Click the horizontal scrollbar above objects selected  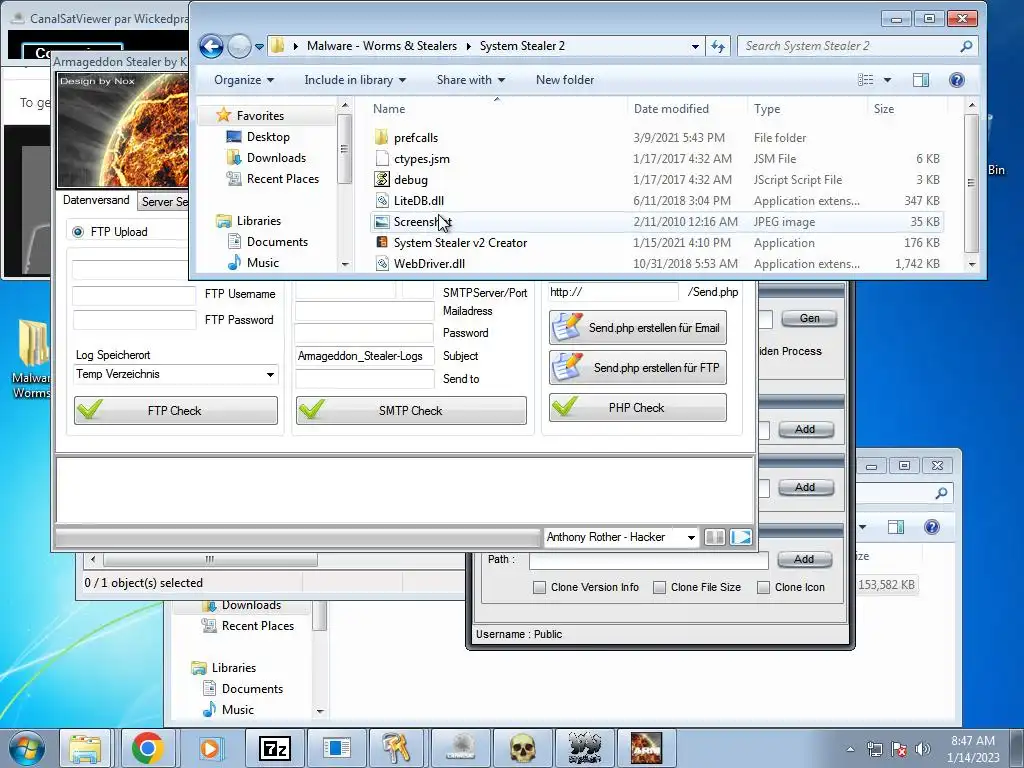210,560
